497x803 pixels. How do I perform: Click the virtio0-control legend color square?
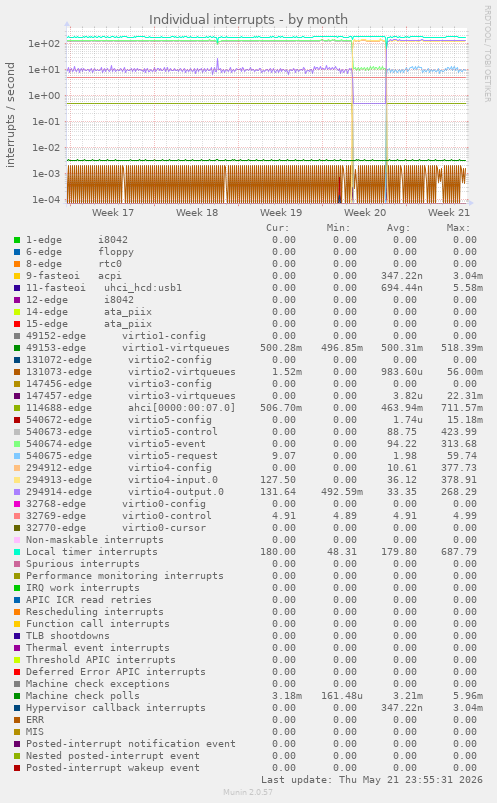coord(17,516)
